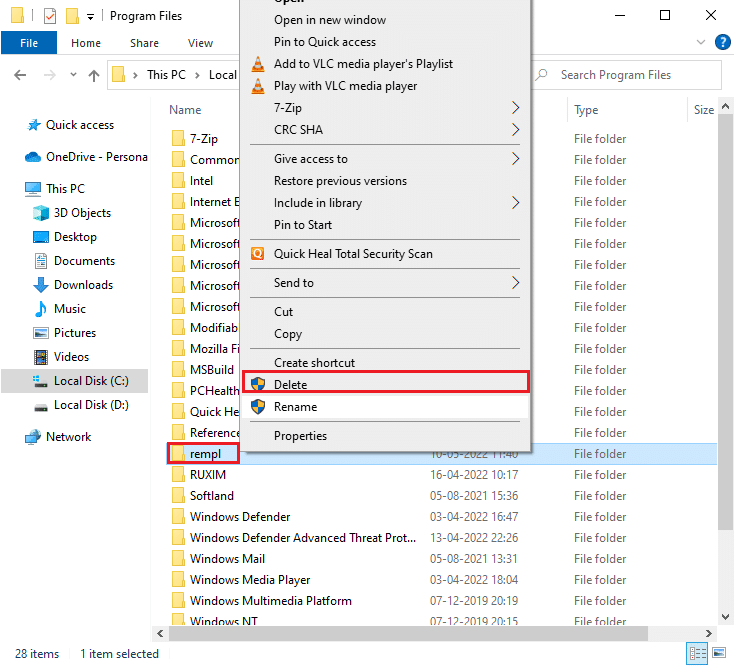This screenshot has width=735, height=666.
Task: Click the chevron after This PC in the address bar
Action: tap(197, 75)
